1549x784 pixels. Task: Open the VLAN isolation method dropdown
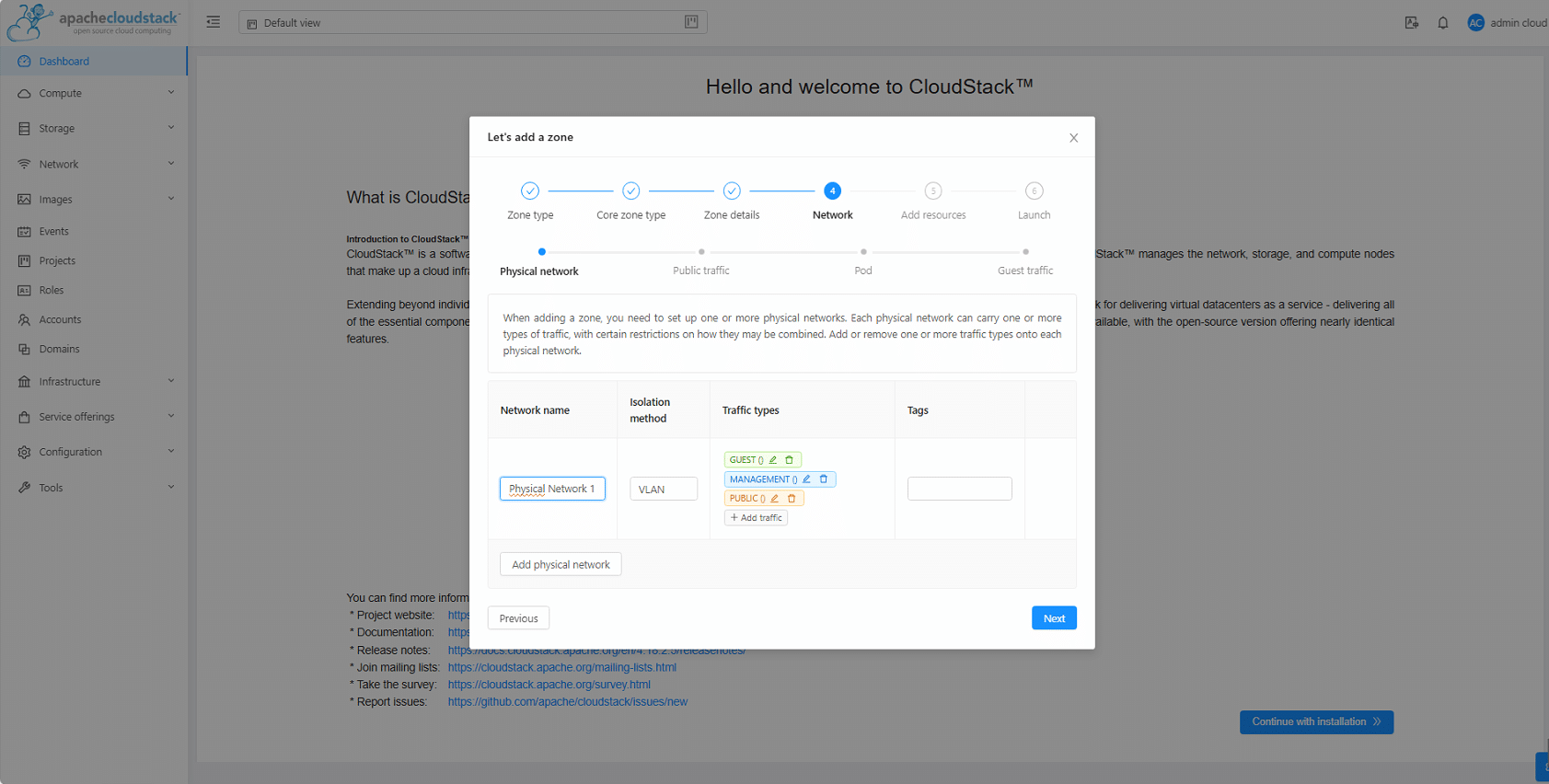(x=663, y=490)
